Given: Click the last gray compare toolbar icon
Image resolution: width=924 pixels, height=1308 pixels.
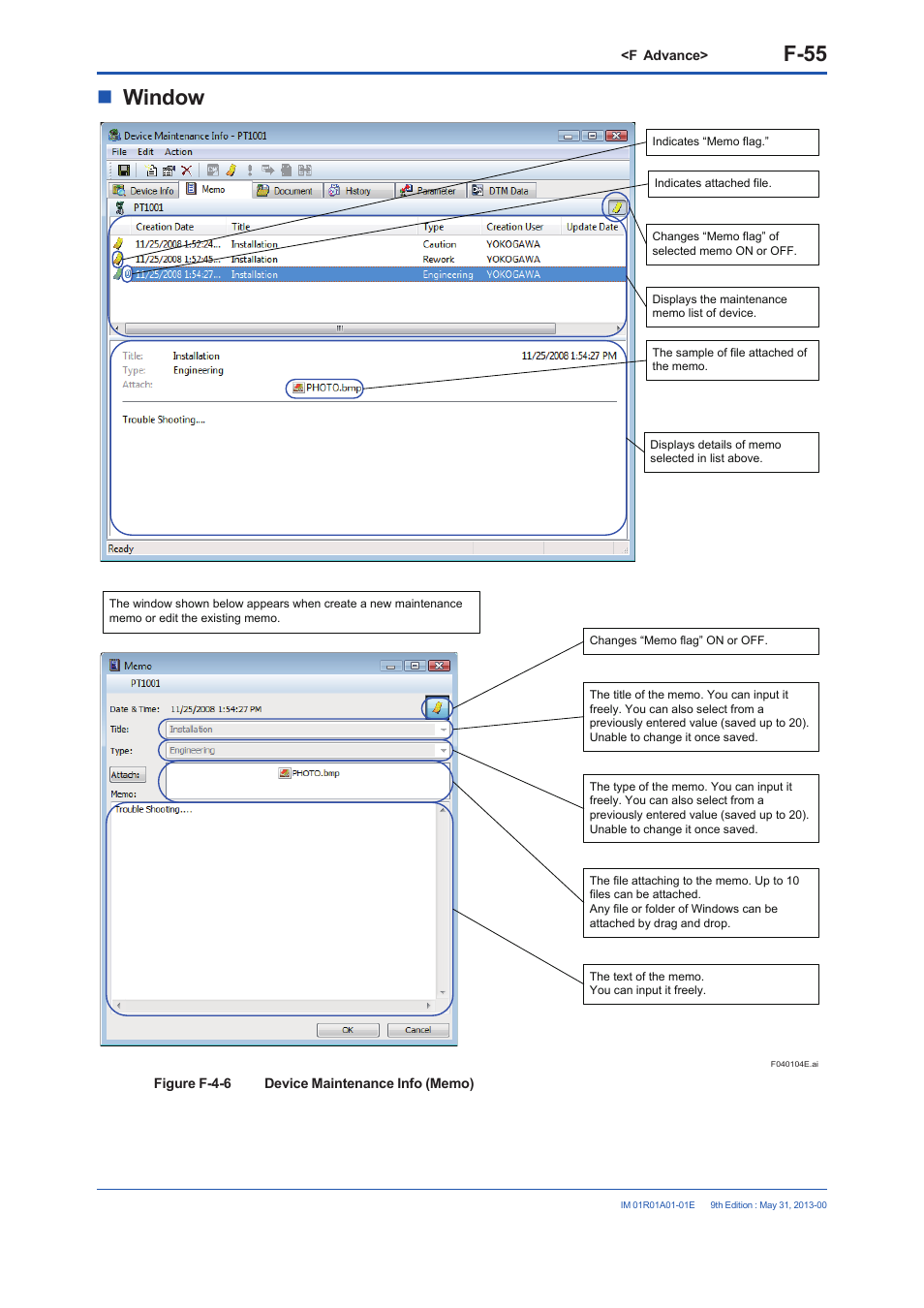Looking at the screenshot, I should point(304,171).
